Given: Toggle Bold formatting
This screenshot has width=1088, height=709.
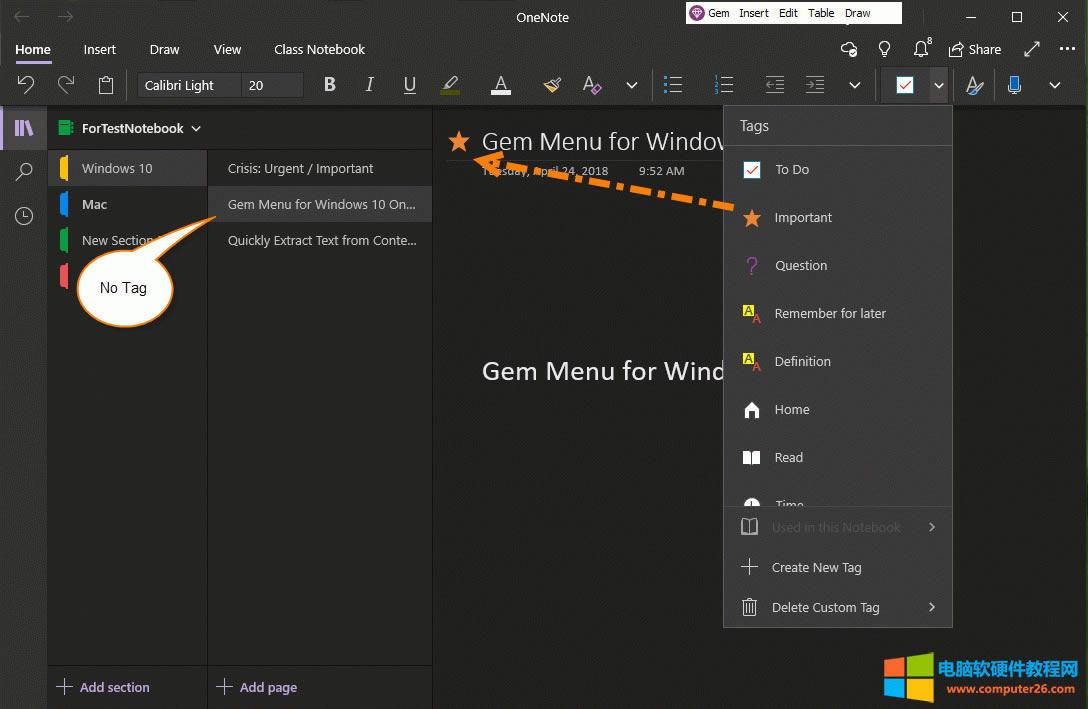Looking at the screenshot, I should tap(329, 84).
